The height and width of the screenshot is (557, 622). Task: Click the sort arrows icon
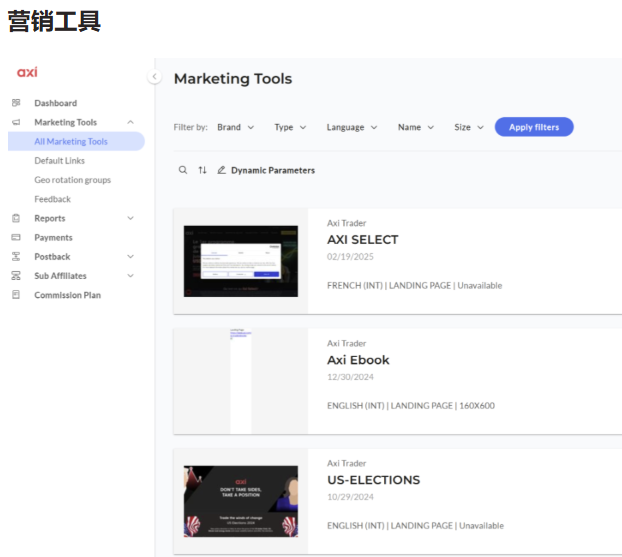(202, 170)
